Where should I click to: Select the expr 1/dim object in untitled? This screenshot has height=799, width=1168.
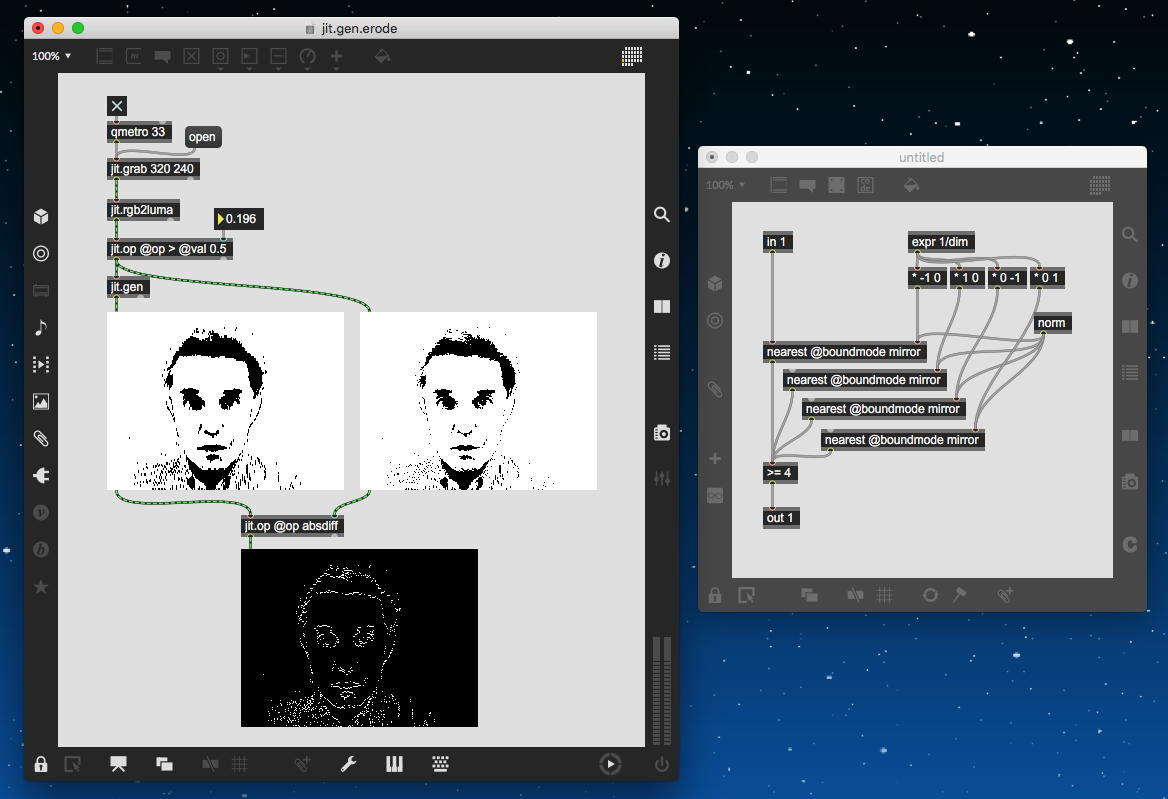pyautogui.click(x=941, y=242)
